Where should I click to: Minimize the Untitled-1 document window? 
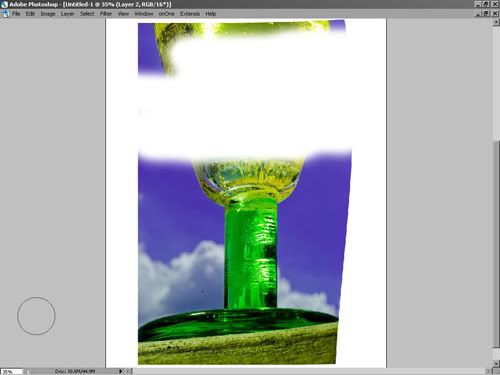(478, 13)
